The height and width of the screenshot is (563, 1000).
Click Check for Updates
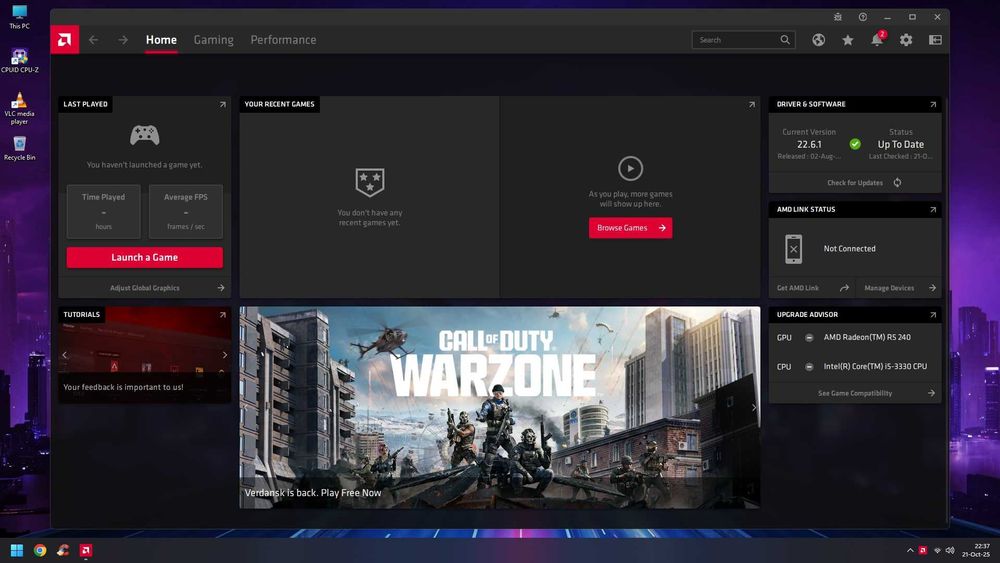coord(855,183)
